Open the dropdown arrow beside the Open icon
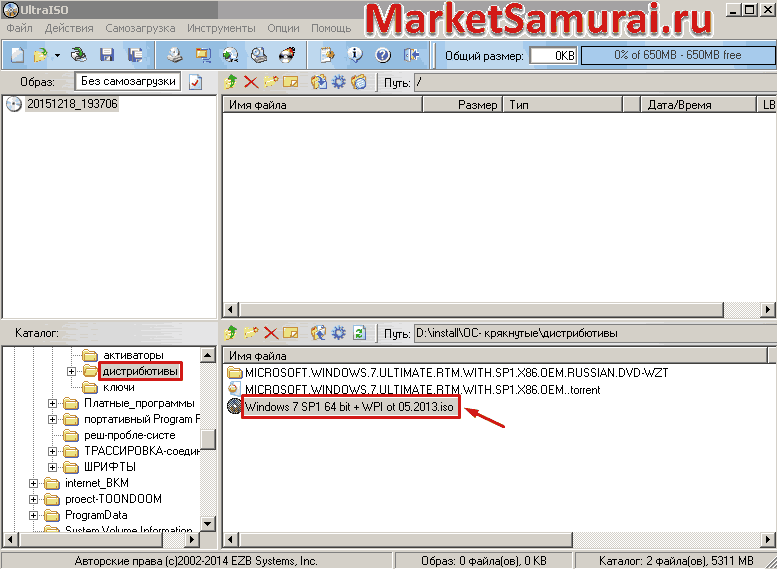Screen dimensions: 777x569 pos(57,56)
